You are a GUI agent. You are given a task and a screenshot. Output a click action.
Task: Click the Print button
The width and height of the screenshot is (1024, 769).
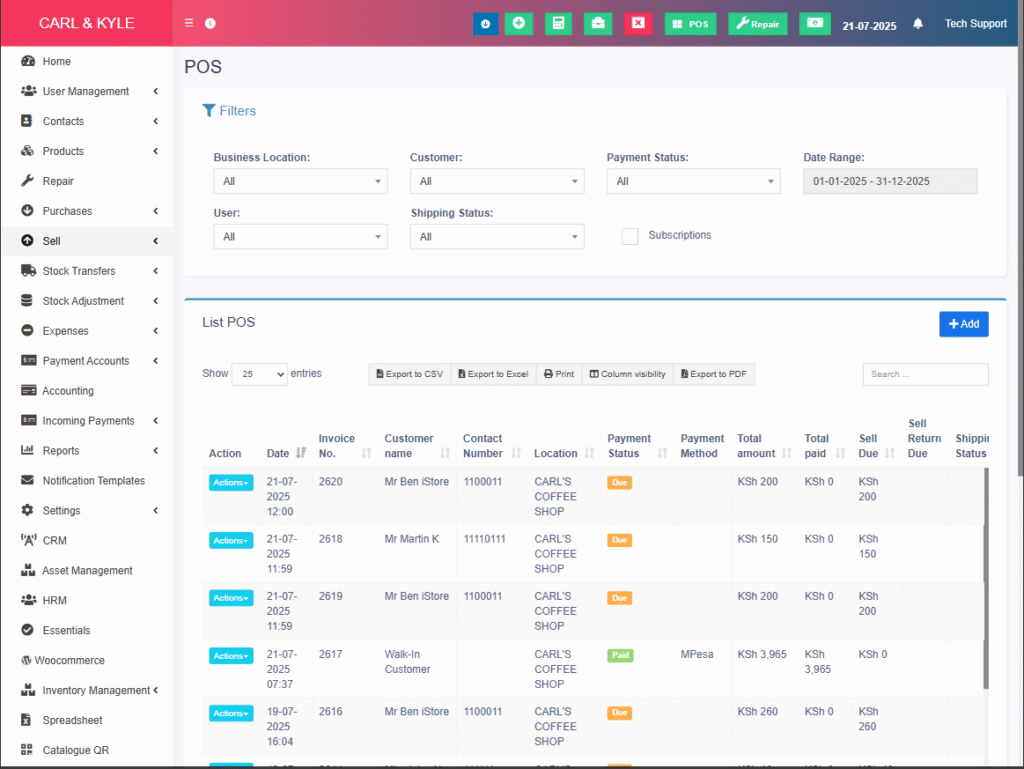click(559, 374)
